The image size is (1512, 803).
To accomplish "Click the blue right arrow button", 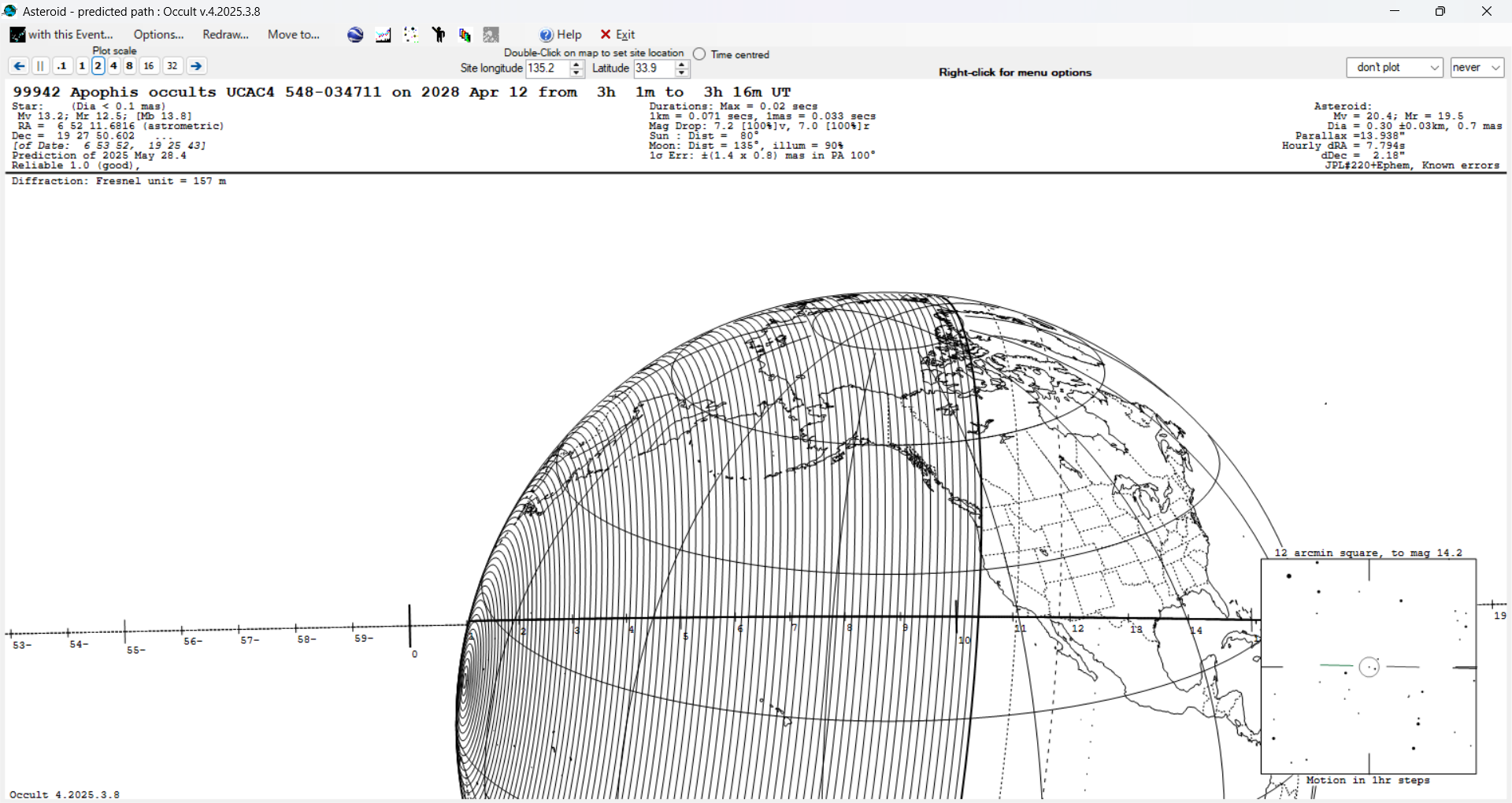I will (x=197, y=66).
